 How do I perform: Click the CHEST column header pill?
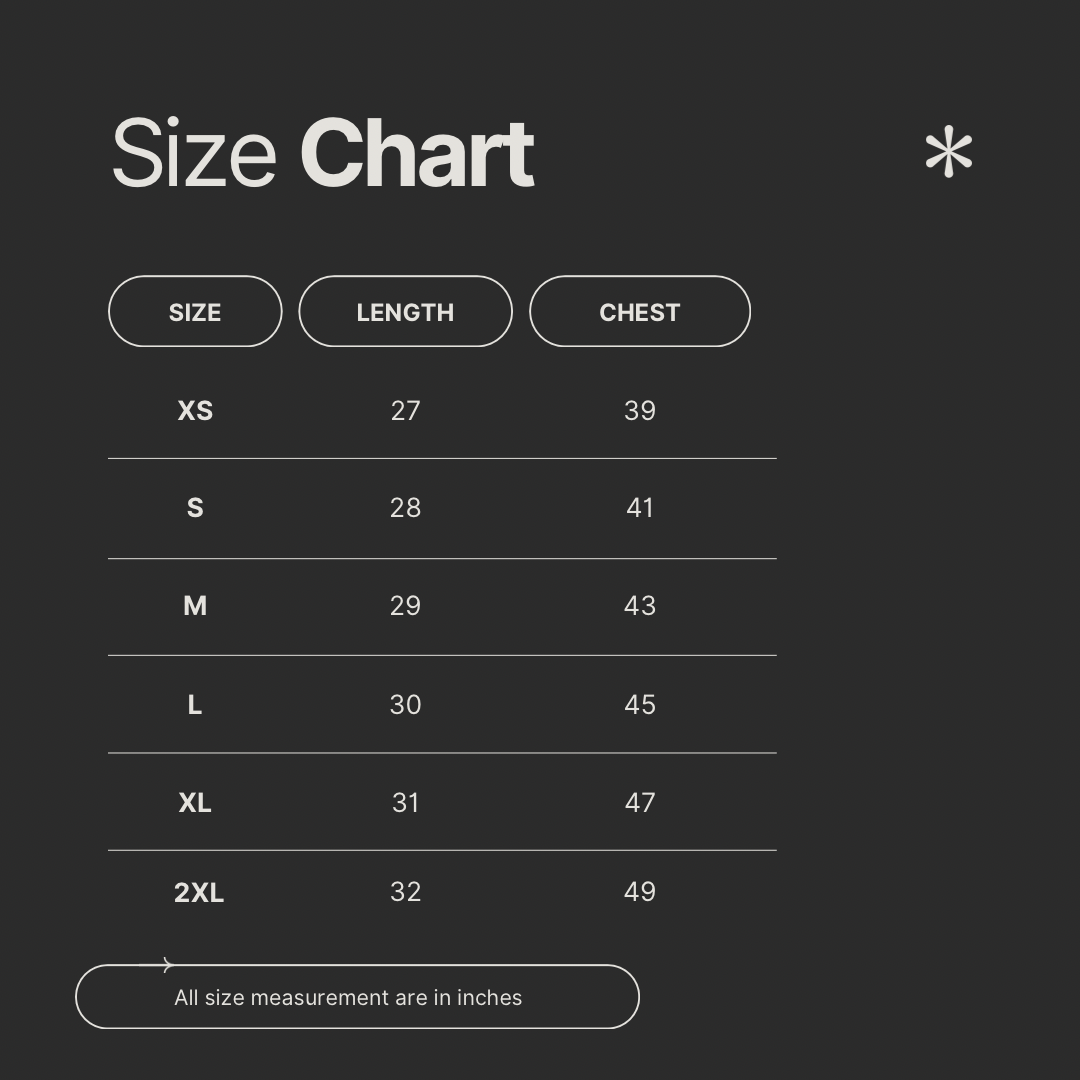[639, 312]
